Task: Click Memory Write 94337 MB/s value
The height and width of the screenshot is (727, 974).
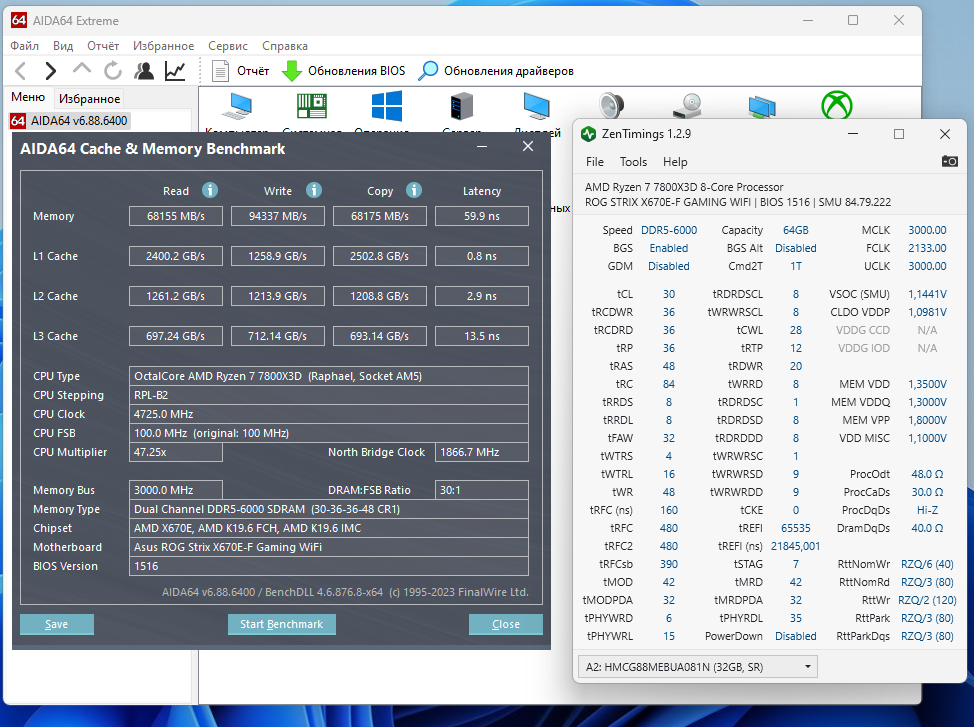Action: (278, 216)
